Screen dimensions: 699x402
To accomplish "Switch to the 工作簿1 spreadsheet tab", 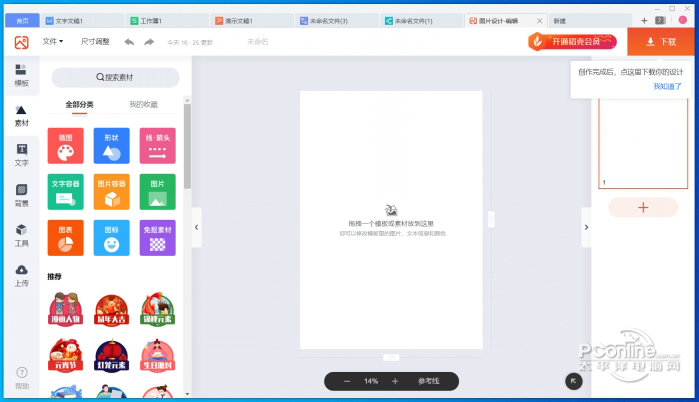I will (167, 21).
